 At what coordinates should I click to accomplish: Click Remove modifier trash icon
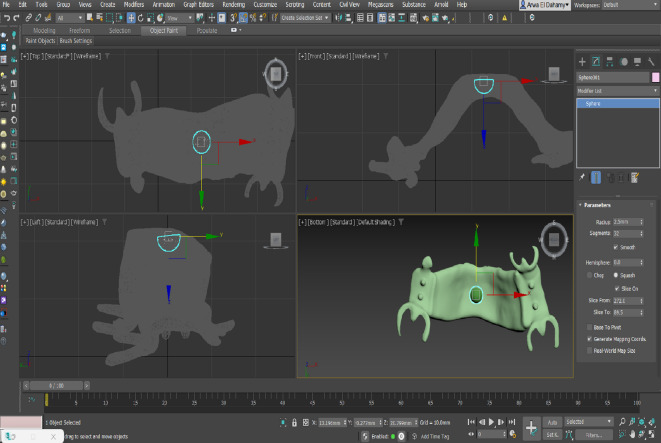coord(621,177)
